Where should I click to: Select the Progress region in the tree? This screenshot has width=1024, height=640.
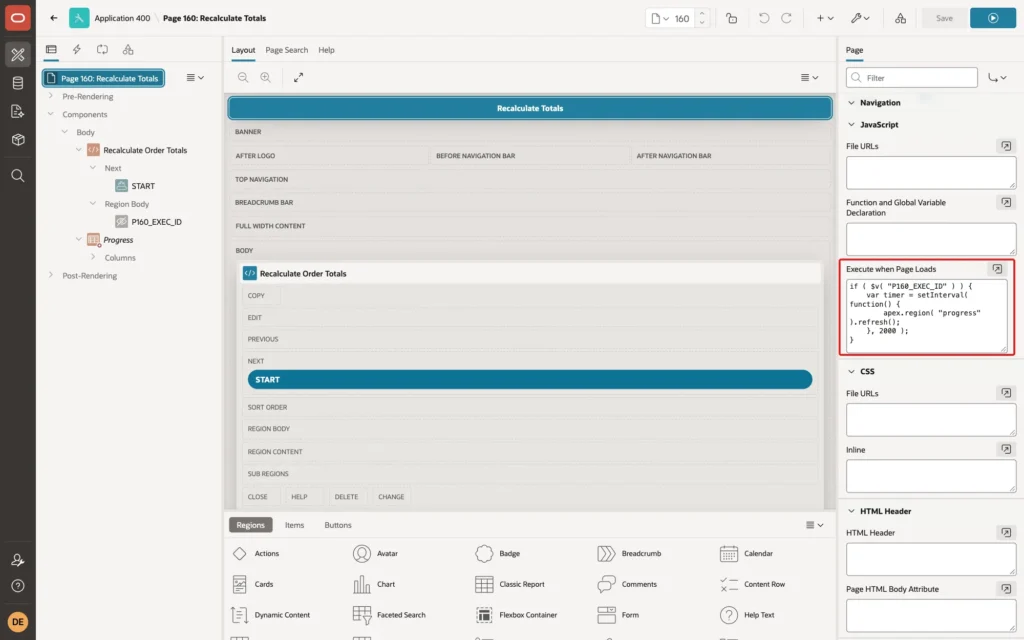coord(118,240)
